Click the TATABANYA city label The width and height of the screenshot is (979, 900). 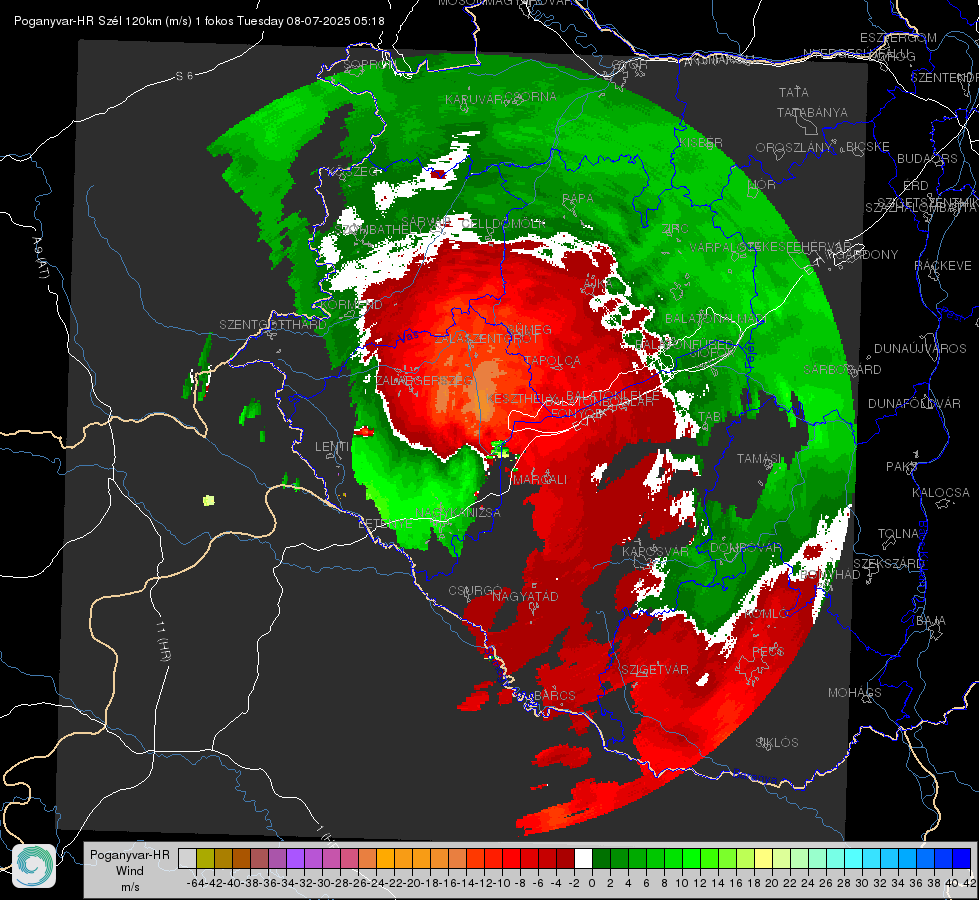[812, 112]
